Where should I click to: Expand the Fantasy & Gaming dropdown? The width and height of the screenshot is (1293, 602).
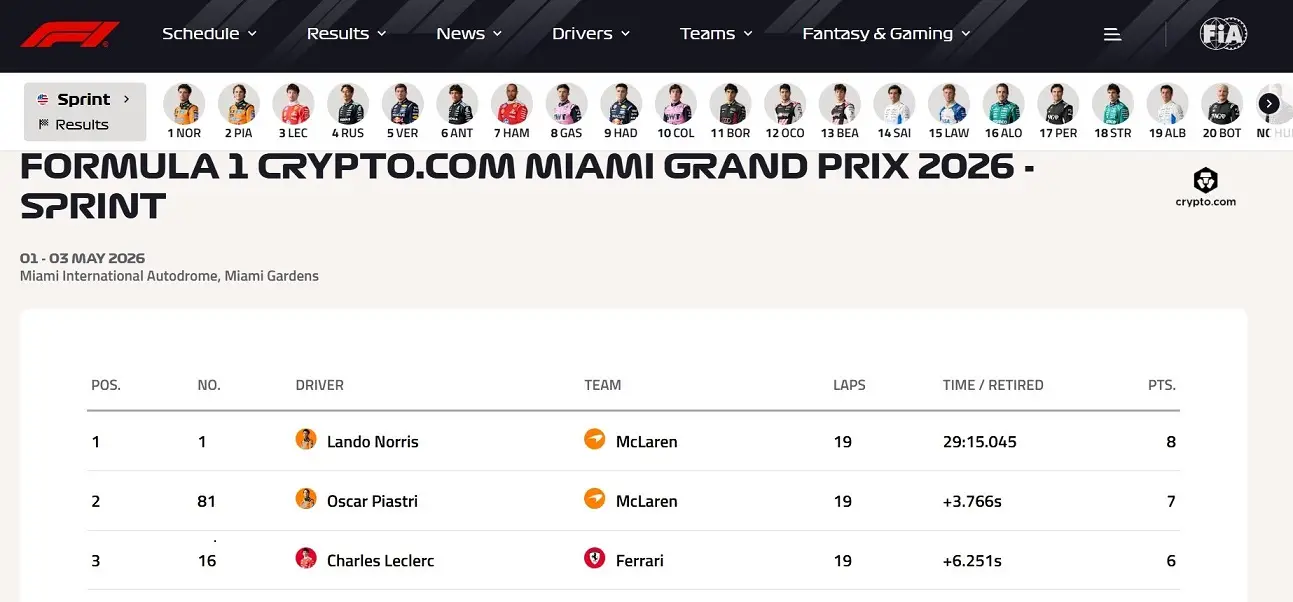click(x=887, y=34)
